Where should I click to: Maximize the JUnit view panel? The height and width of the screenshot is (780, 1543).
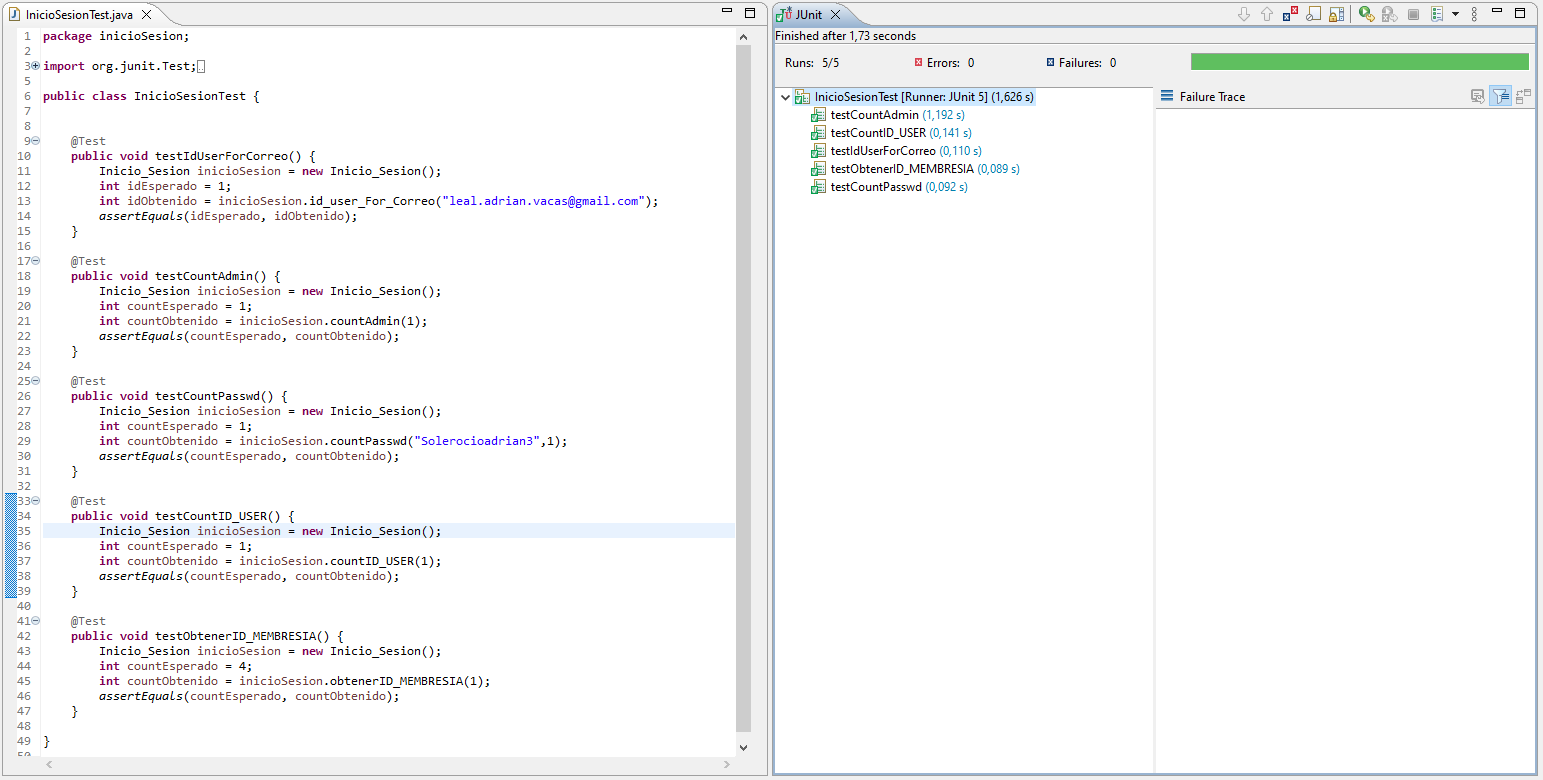point(1521,13)
